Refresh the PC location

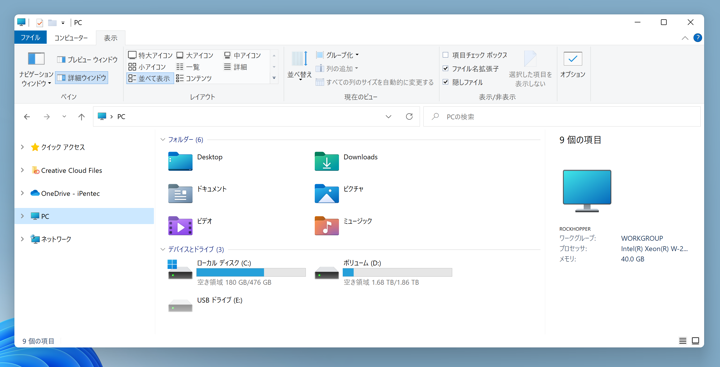(409, 117)
